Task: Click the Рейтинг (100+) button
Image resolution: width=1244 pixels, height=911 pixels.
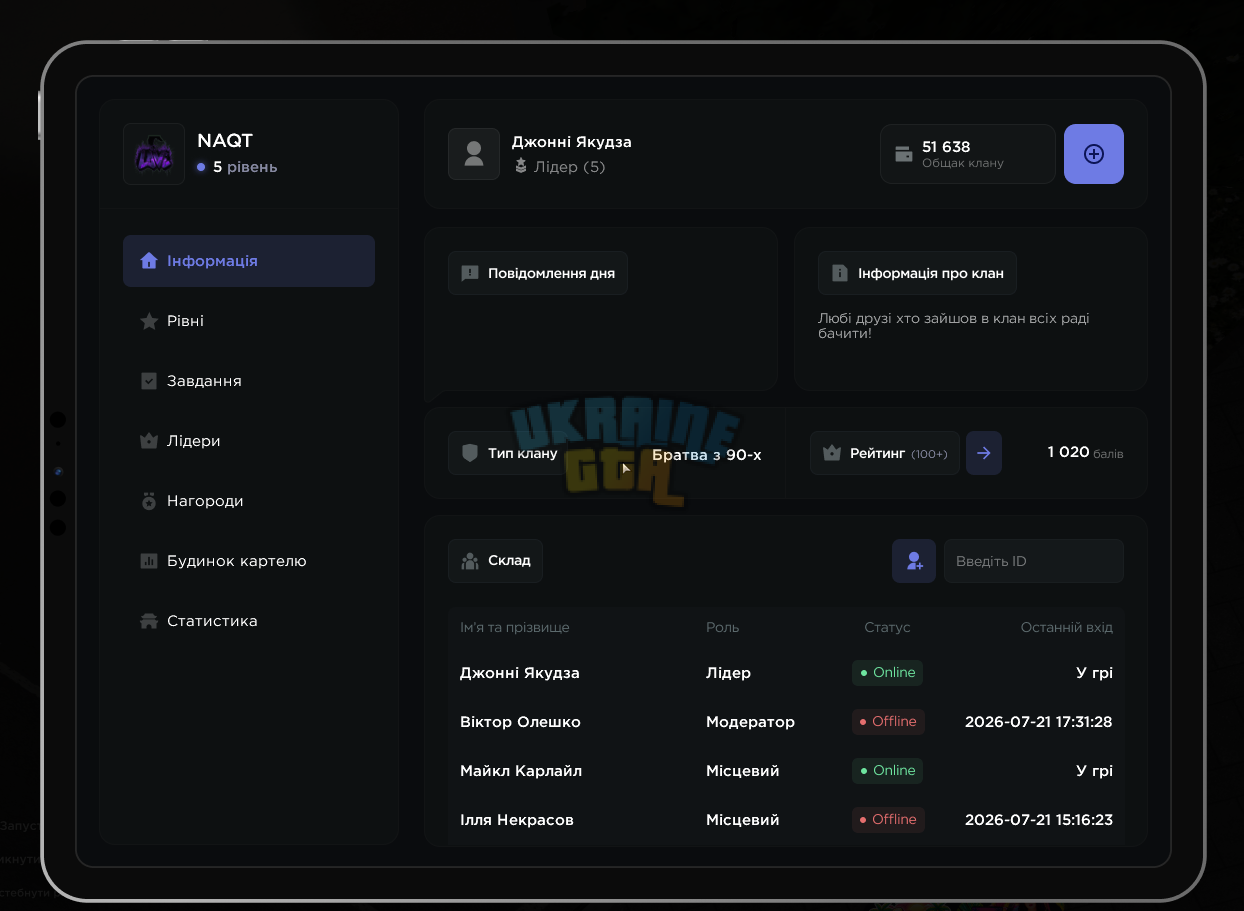Action: click(885, 453)
